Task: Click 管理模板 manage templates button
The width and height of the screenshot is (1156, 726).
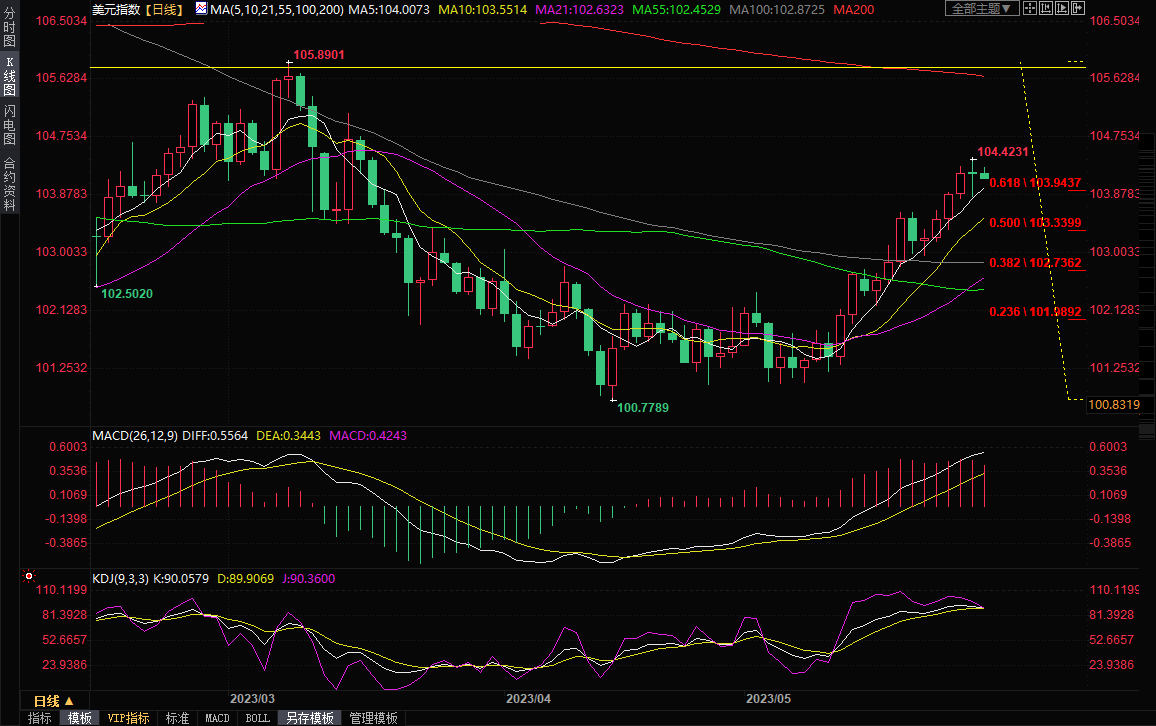Action: 373,718
